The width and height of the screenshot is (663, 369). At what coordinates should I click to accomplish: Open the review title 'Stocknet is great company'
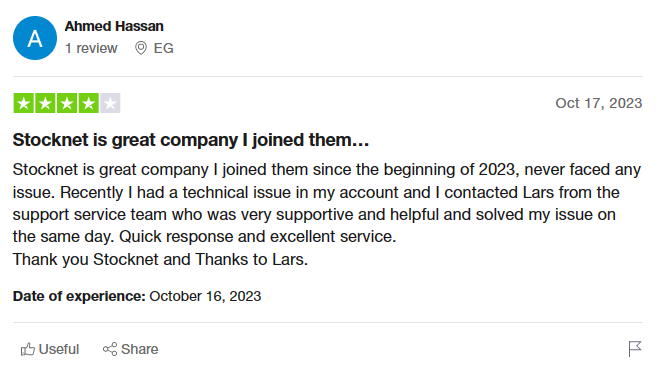click(x=191, y=140)
